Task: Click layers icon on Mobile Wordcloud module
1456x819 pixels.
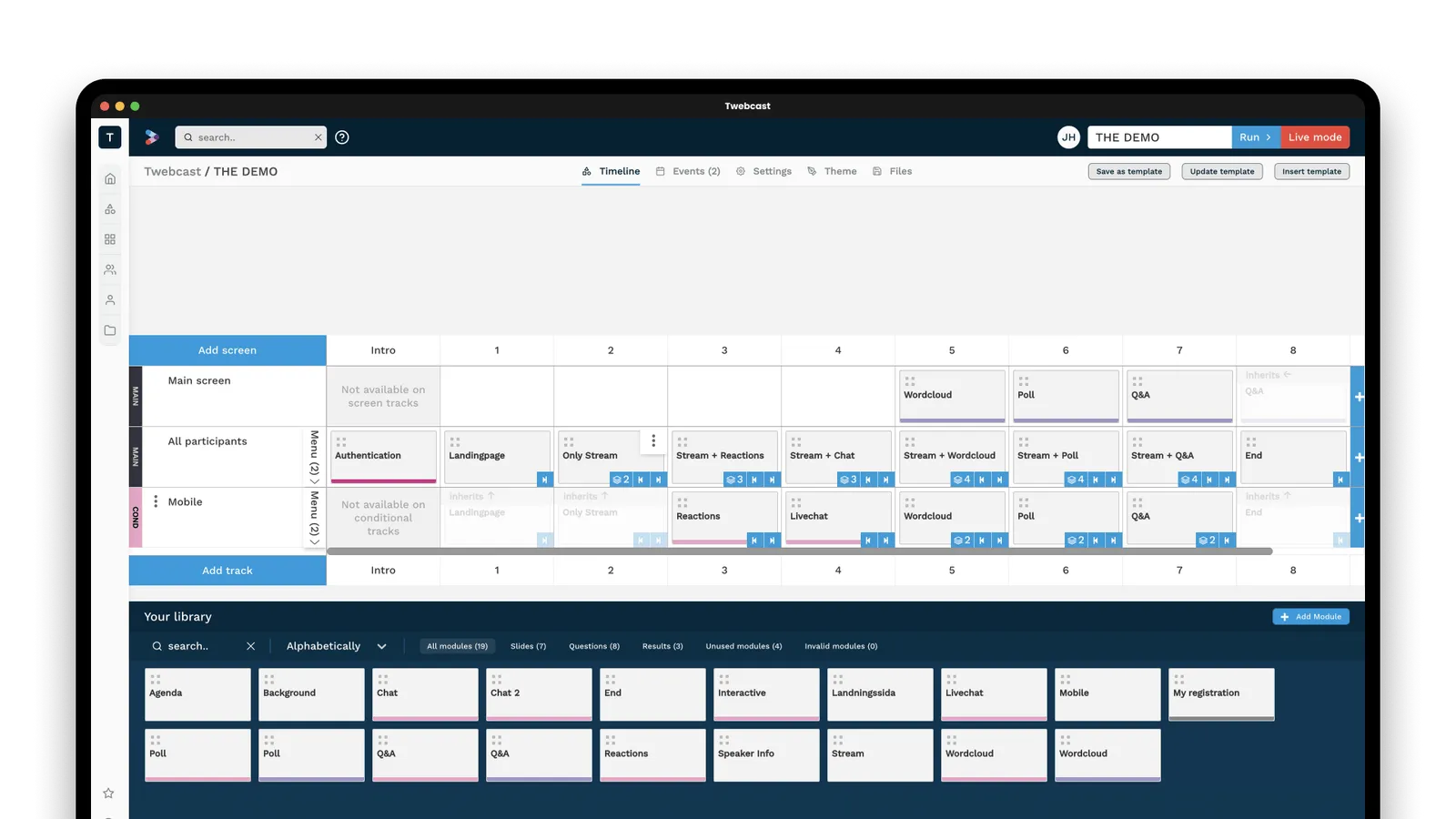Action: click(962, 541)
